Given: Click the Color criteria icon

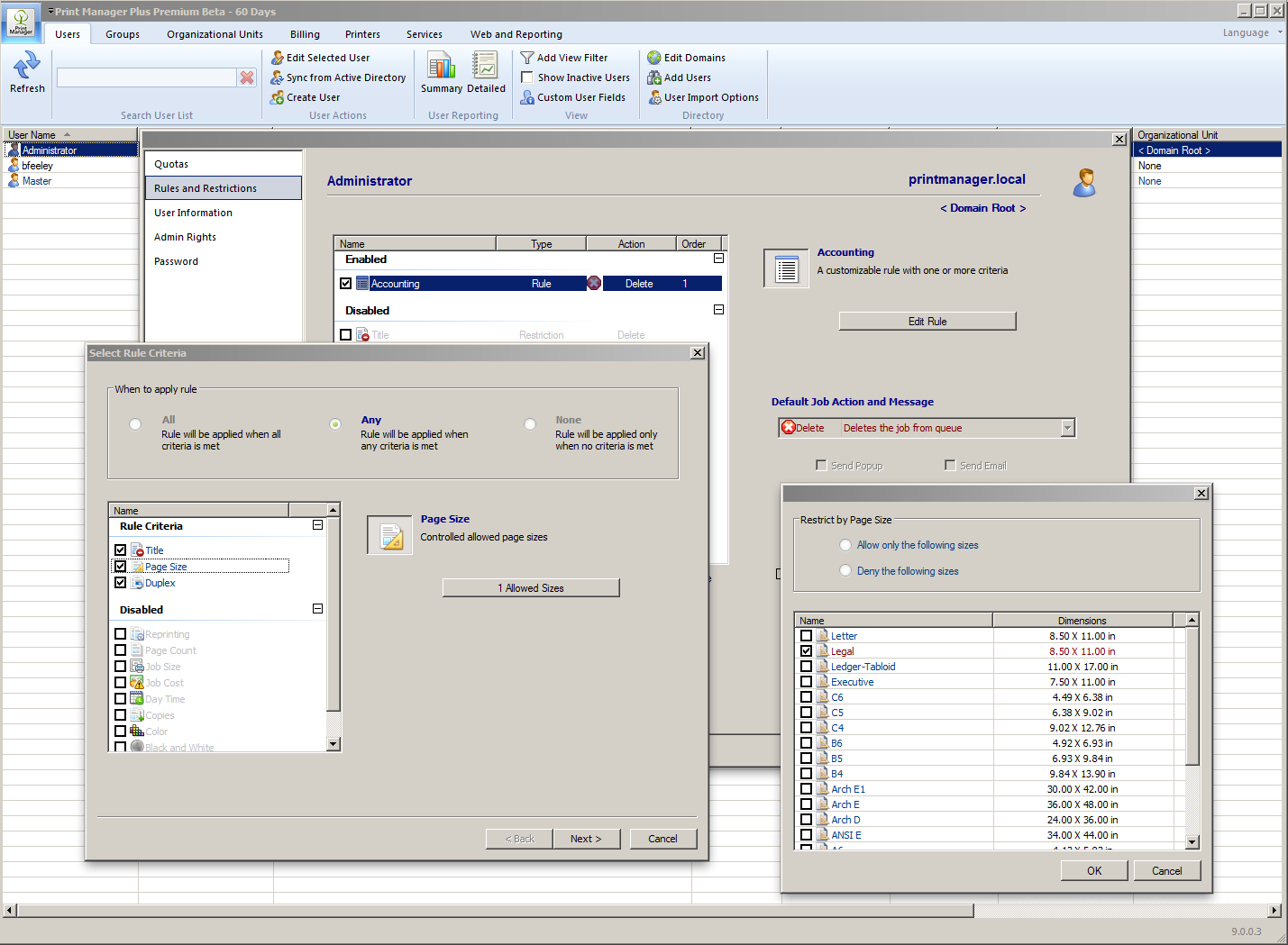Looking at the screenshot, I should coord(137,731).
